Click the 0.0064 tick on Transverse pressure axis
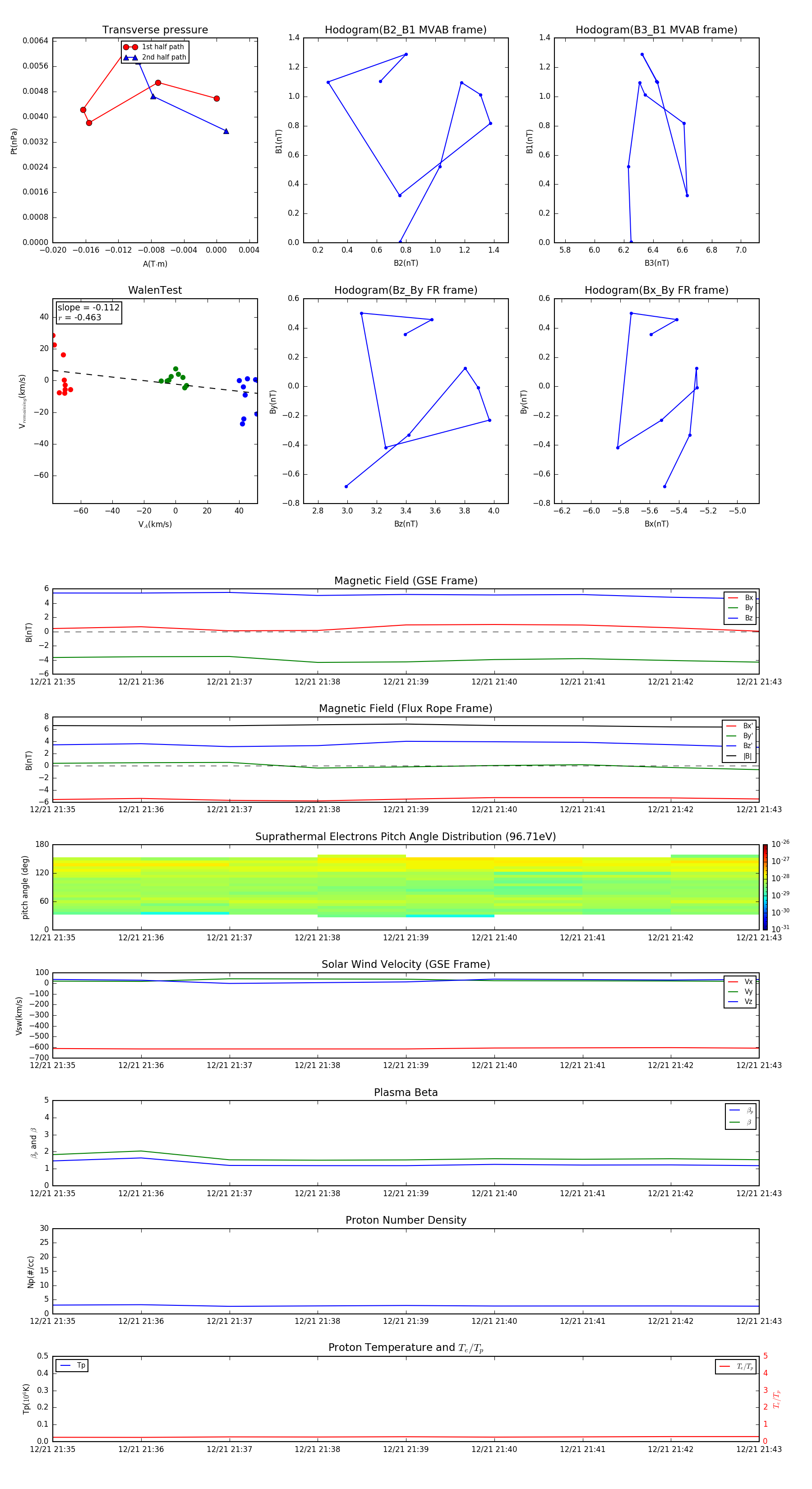The height and width of the screenshot is (1489, 812). tap(35, 41)
